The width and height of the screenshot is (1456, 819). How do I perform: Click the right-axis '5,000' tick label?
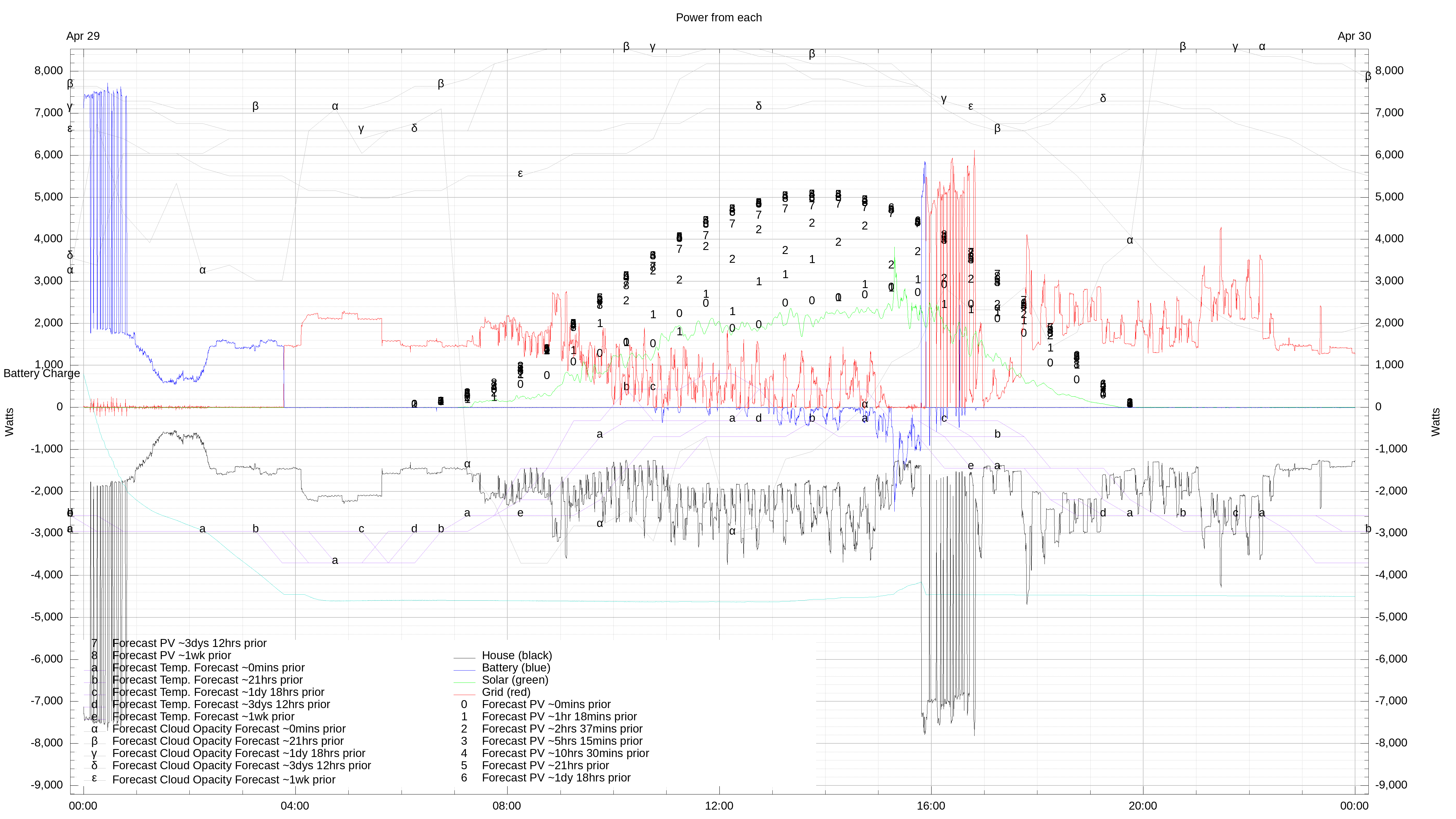point(1389,197)
